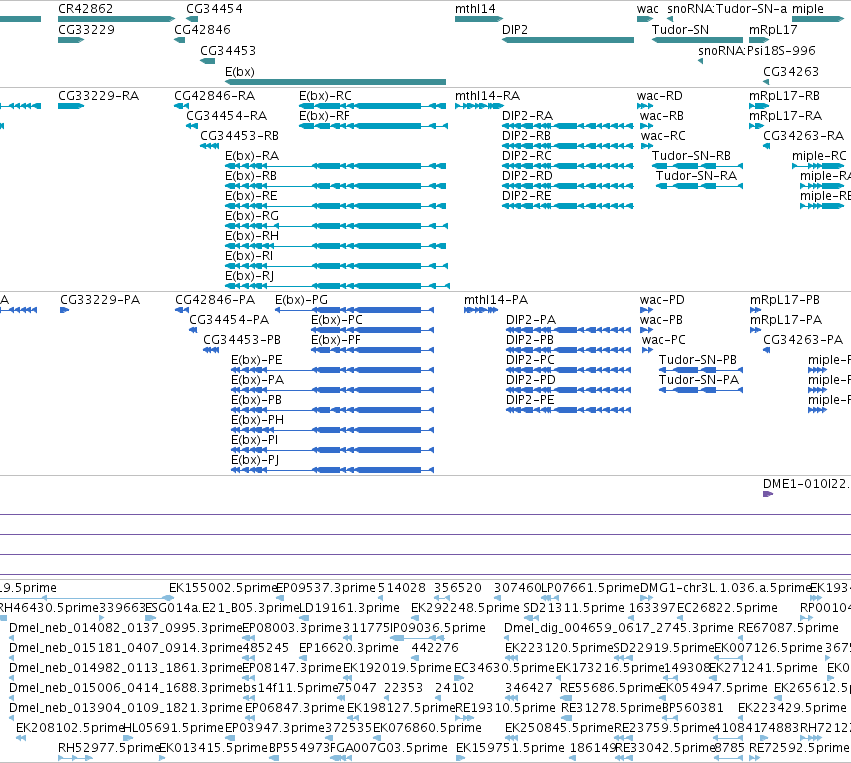Open the CG34454-PA protein label
The width and height of the screenshot is (851, 763).
point(229,320)
